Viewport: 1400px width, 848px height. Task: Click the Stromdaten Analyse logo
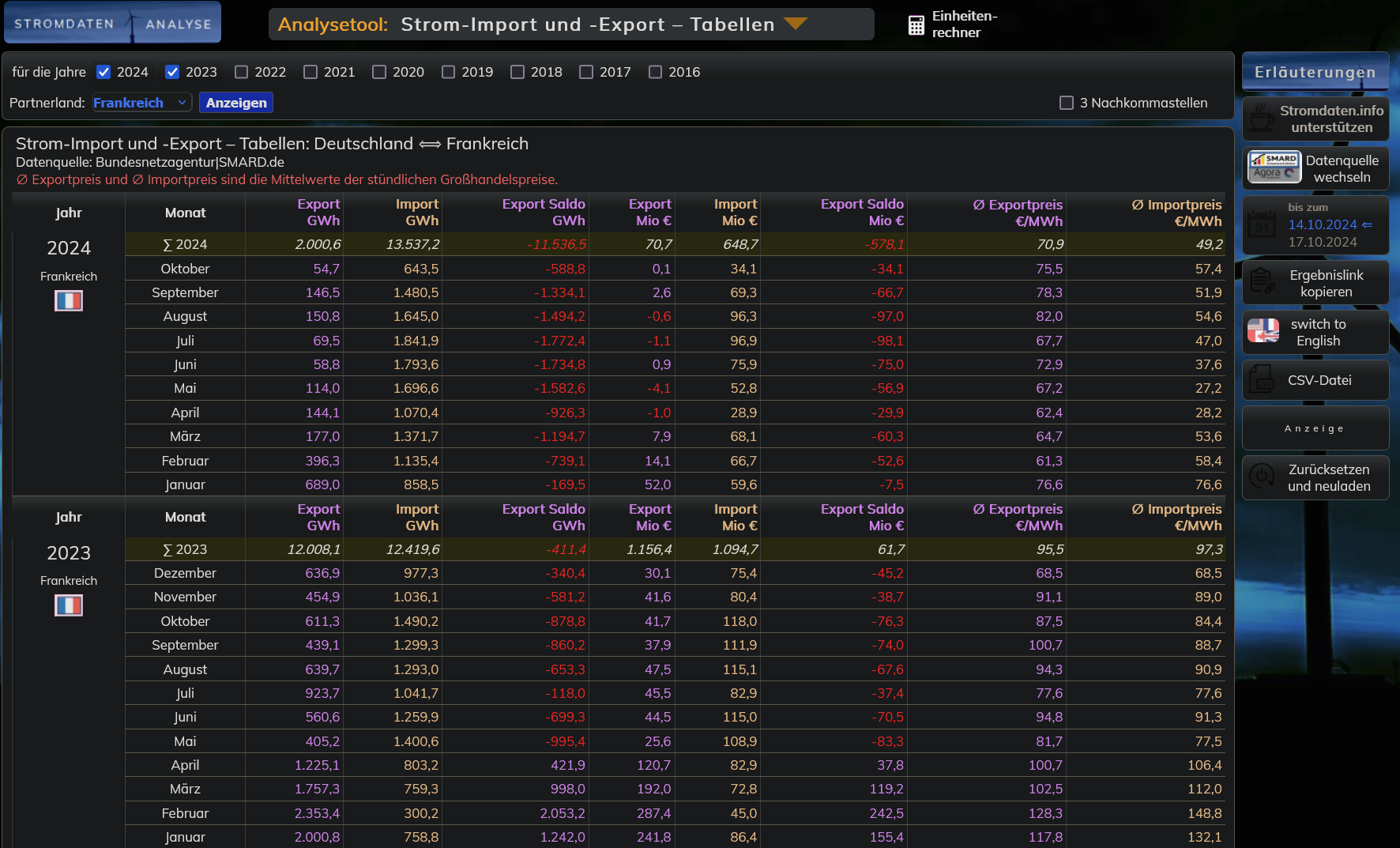tap(112, 23)
